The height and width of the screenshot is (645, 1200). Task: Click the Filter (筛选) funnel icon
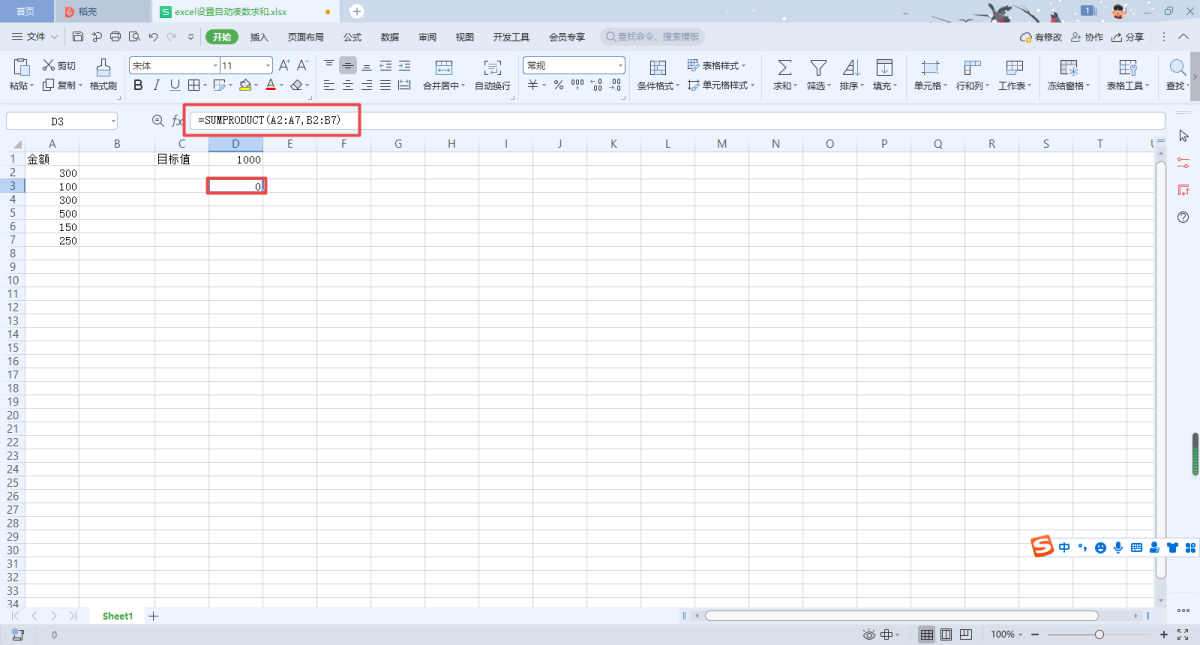click(x=818, y=68)
